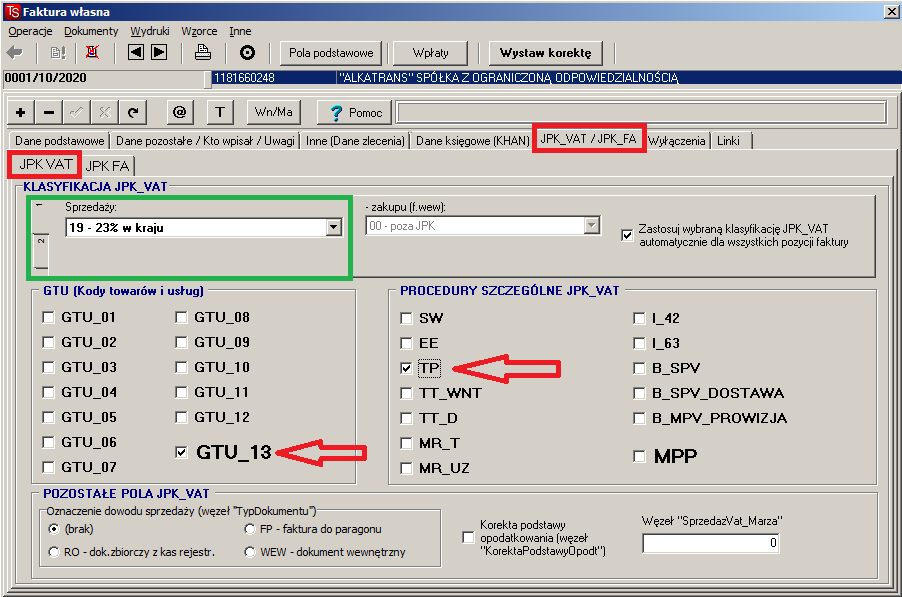Check the GTU_12 checkbox
This screenshot has width=902, height=597.
[181, 418]
